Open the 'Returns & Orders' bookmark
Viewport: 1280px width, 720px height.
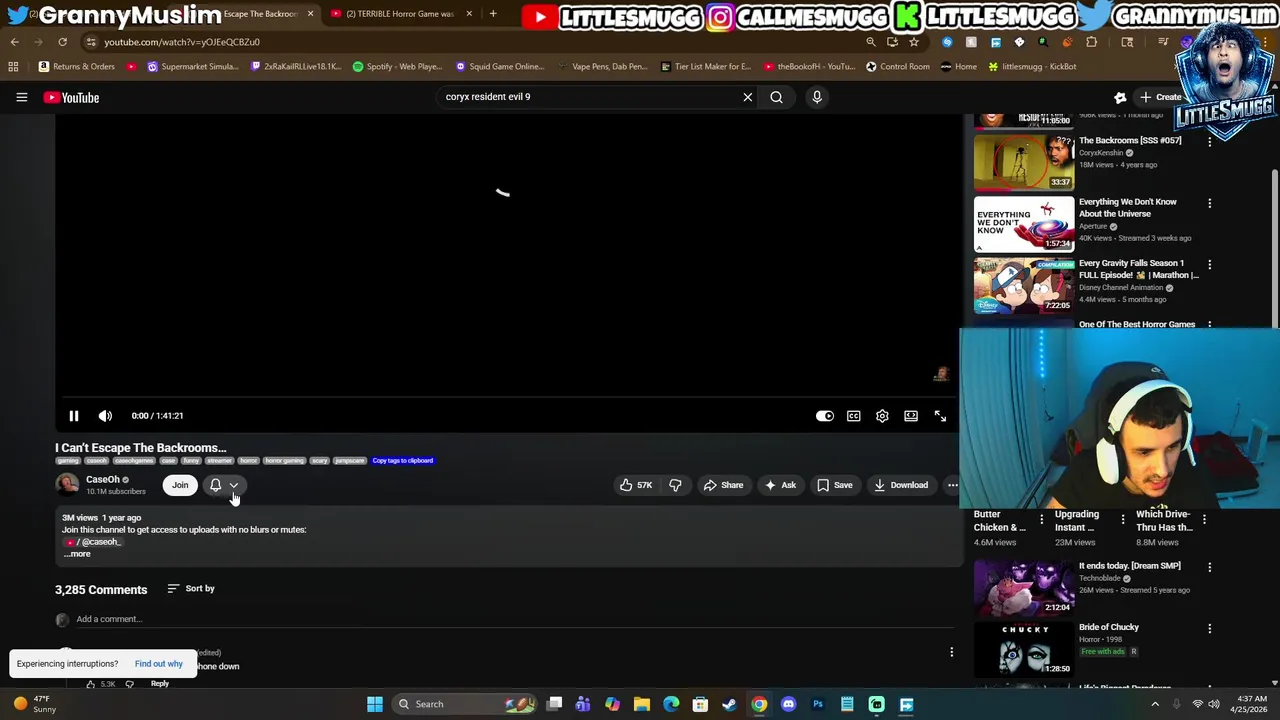point(76,67)
